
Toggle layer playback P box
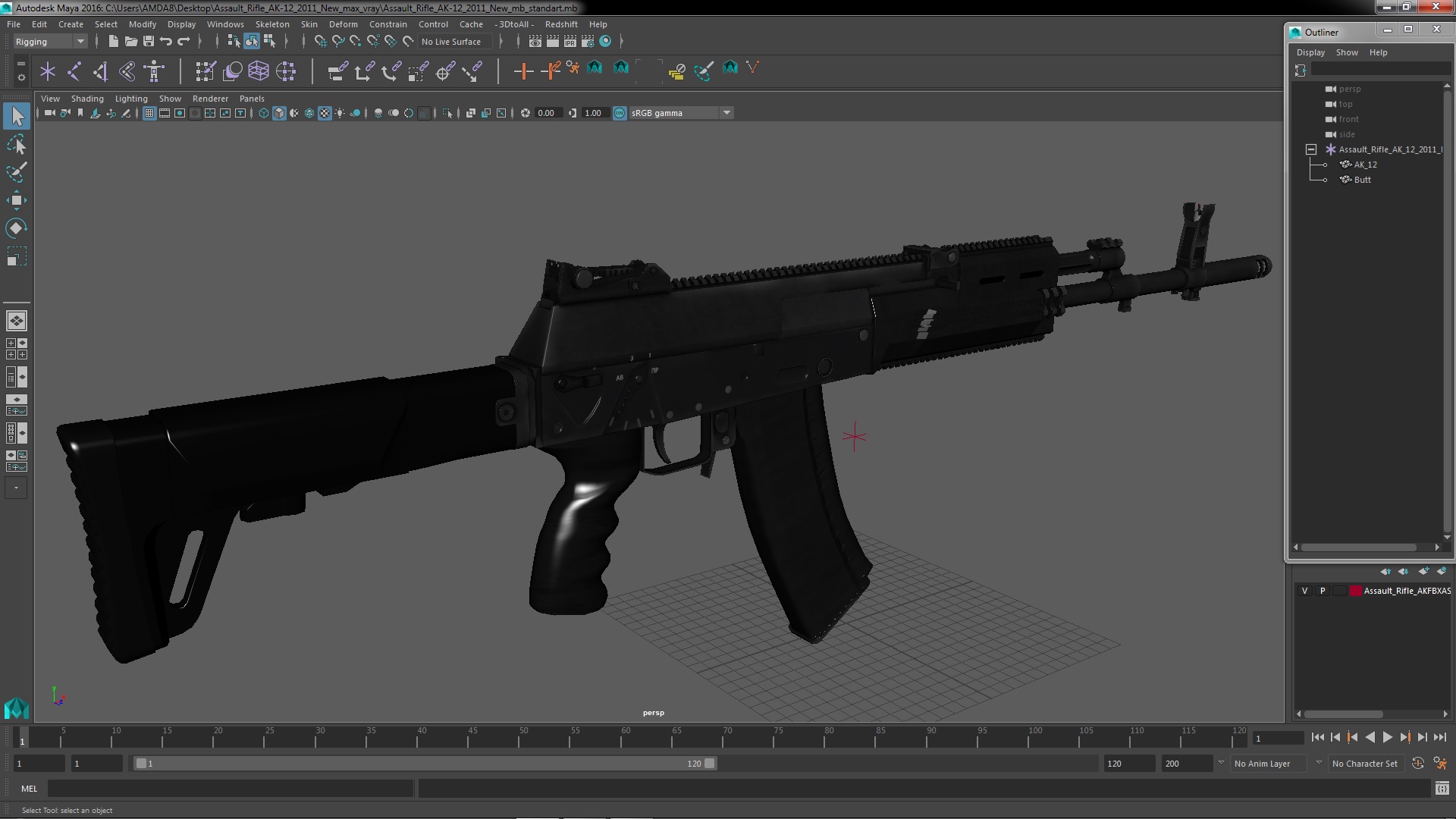pyautogui.click(x=1323, y=591)
